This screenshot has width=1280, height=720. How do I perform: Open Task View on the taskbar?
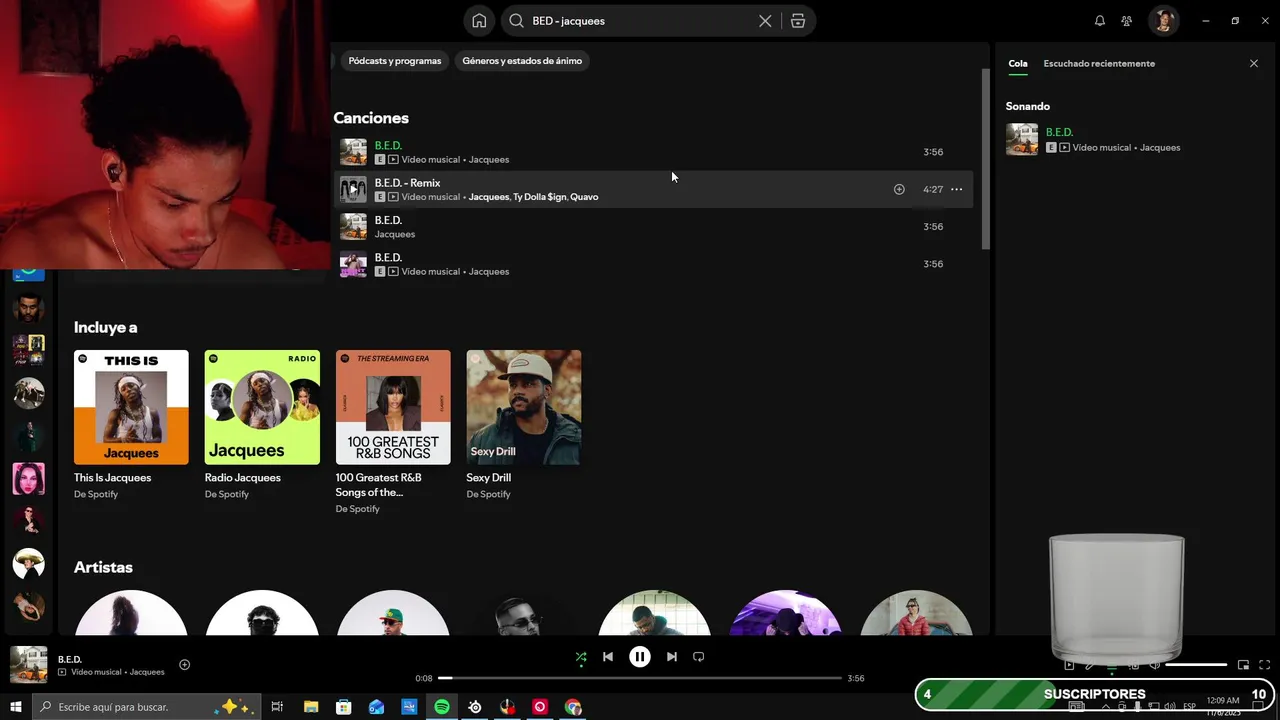tap(277, 707)
